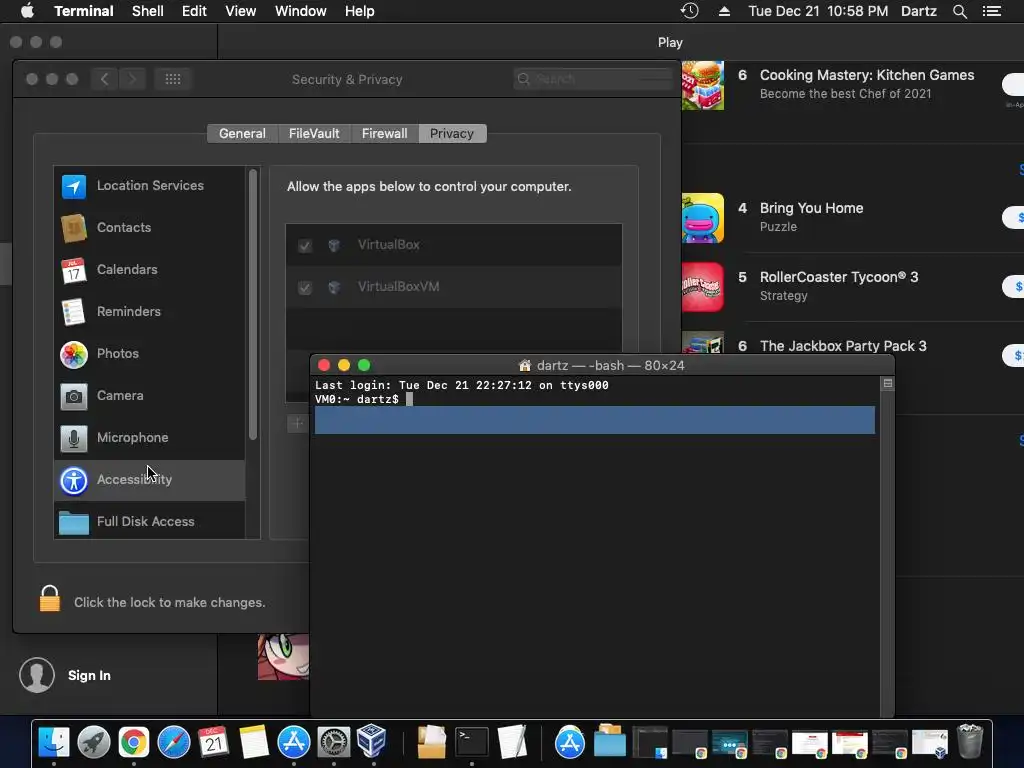Open RollerCoaster Tycoon 3 app listing
Image resolution: width=1024 pixels, height=768 pixels.
click(x=839, y=277)
